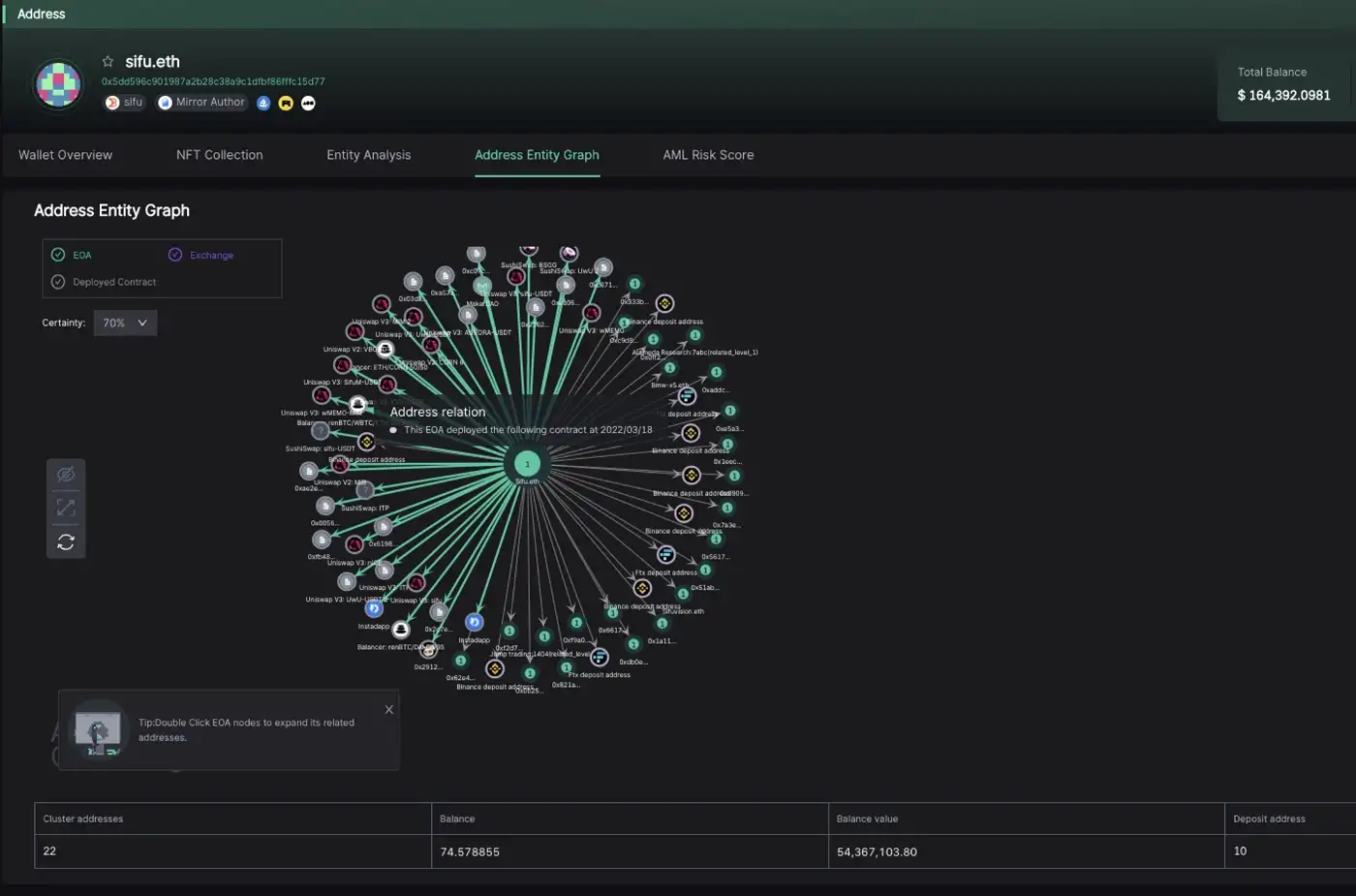Image resolution: width=1356 pixels, height=896 pixels.
Task: Toggle the Exchange legend checkbox
Action: [175, 255]
